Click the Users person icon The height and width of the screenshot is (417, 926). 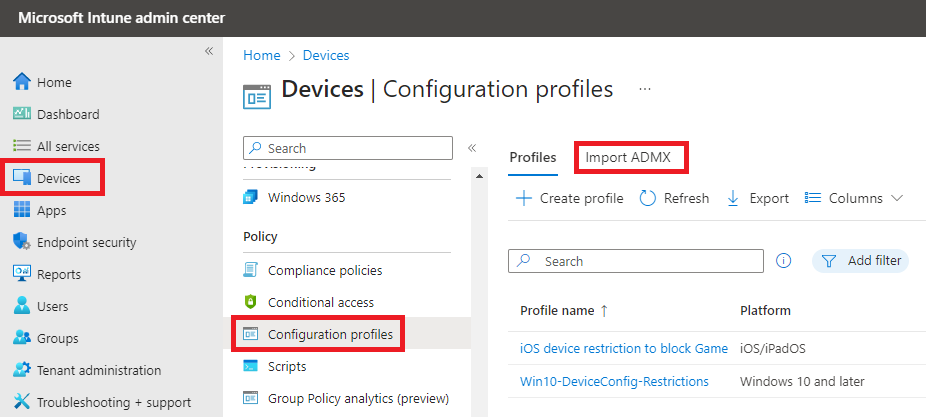tap(22, 306)
